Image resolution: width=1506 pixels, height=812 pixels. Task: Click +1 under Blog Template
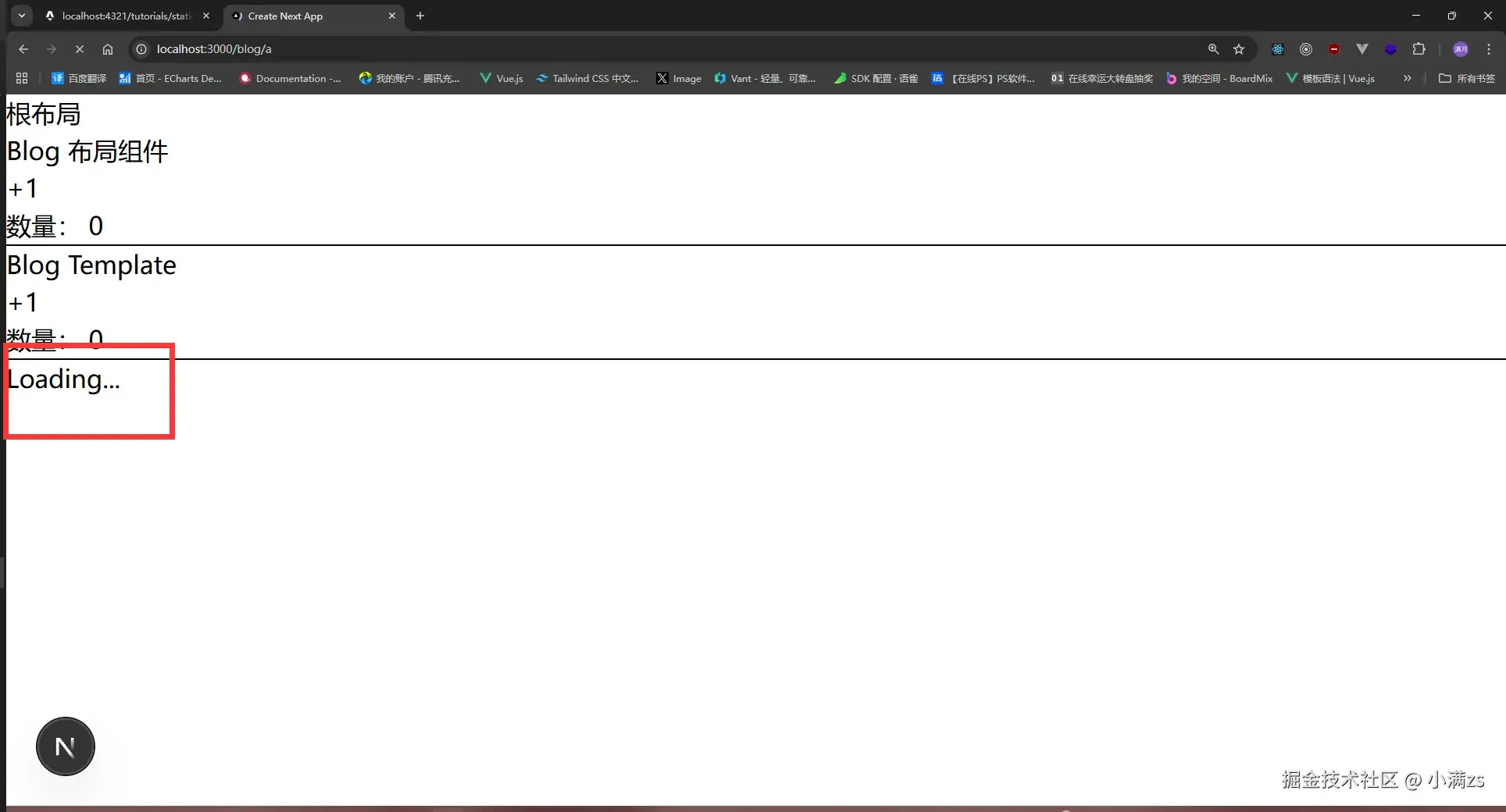(x=23, y=302)
